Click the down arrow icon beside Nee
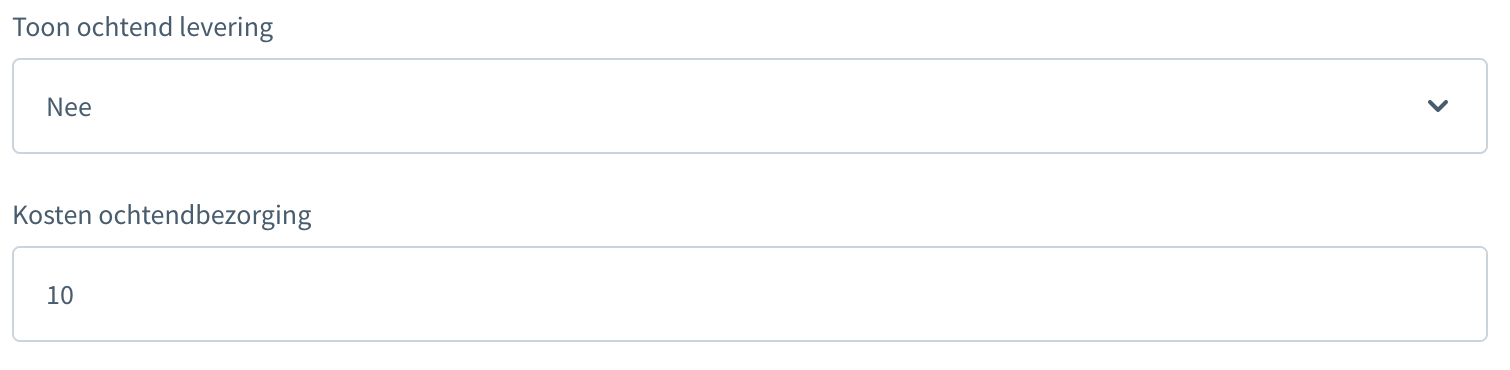 [1438, 106]
